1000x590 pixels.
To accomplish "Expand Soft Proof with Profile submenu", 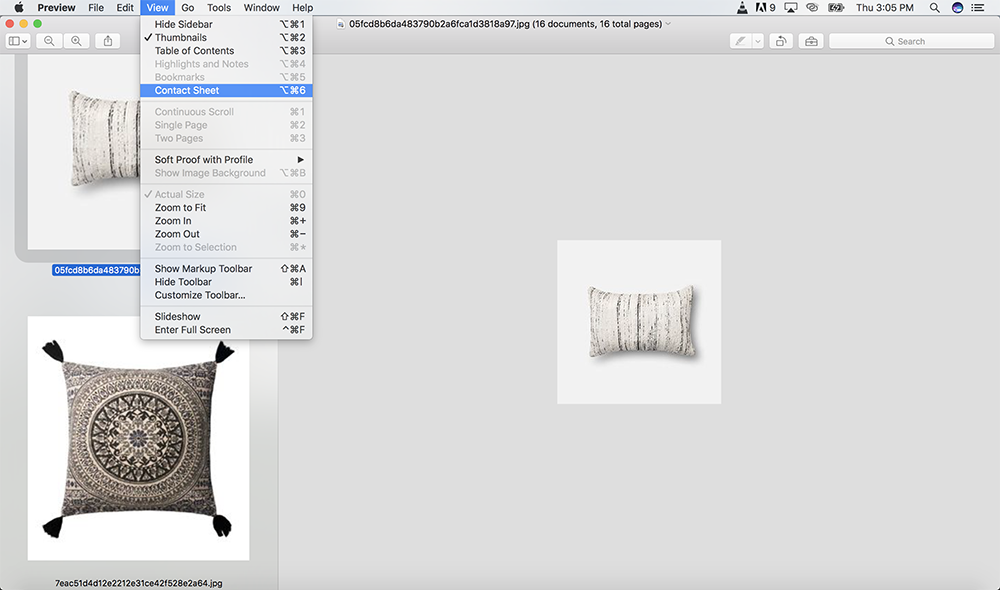I will 226,159.
